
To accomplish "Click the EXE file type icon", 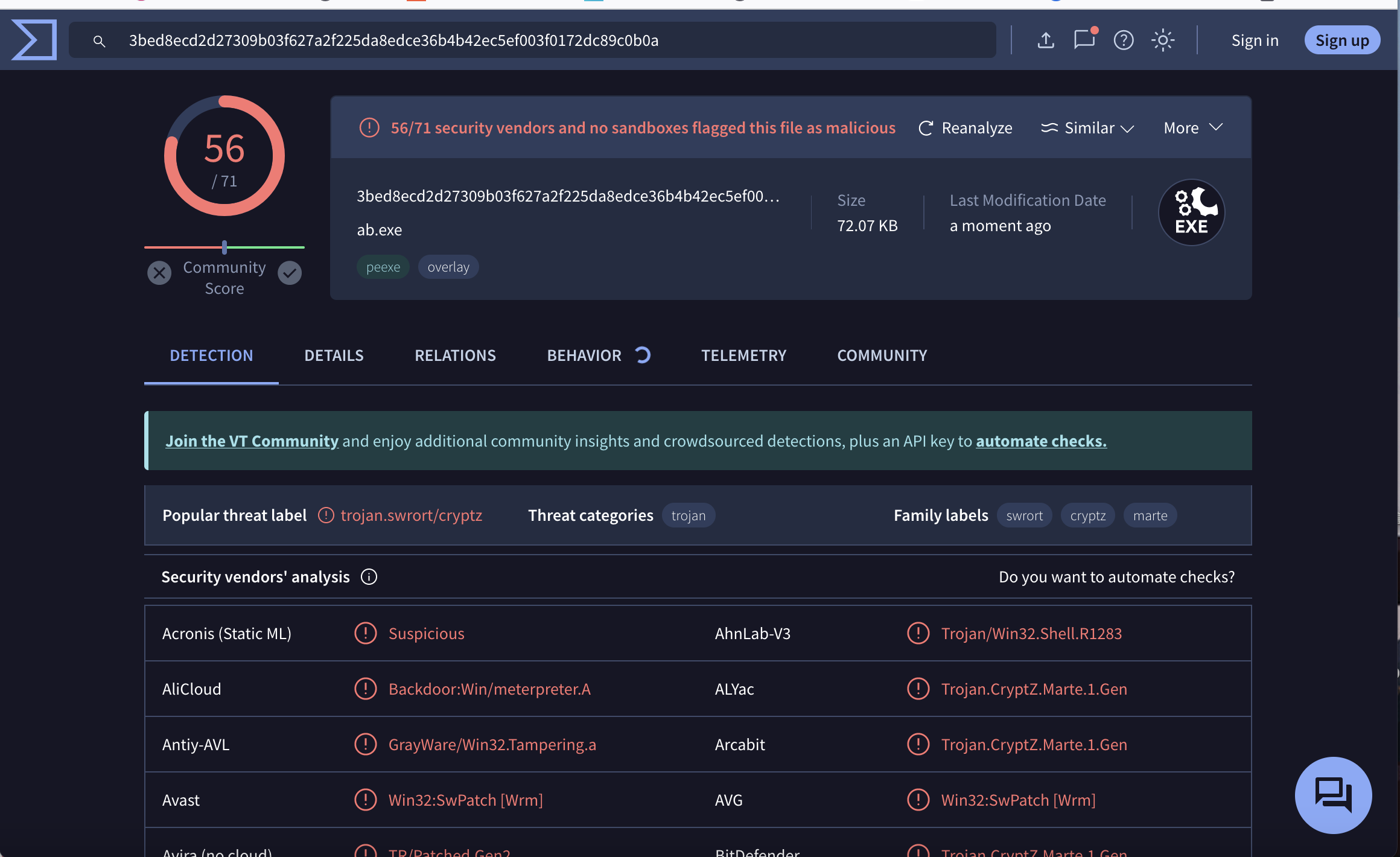I will click(x=1191, y=212).
